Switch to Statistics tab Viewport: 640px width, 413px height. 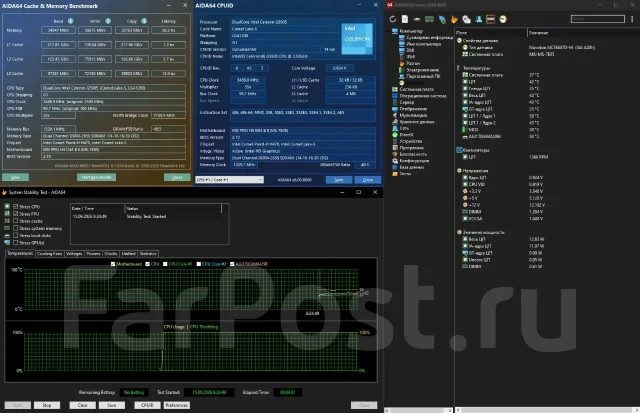click(148, 254)
